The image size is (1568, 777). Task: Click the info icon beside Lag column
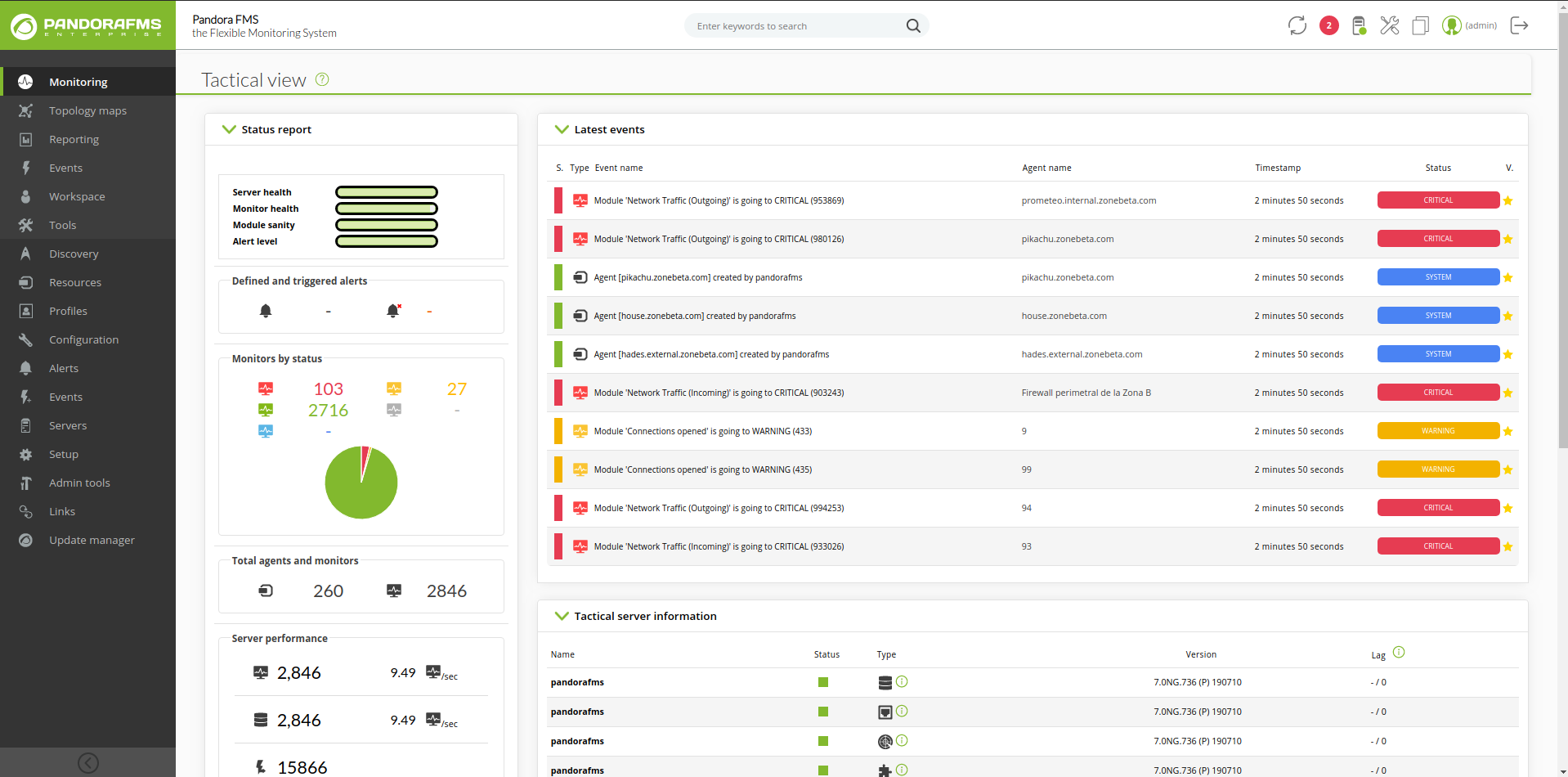(1399, 652)
